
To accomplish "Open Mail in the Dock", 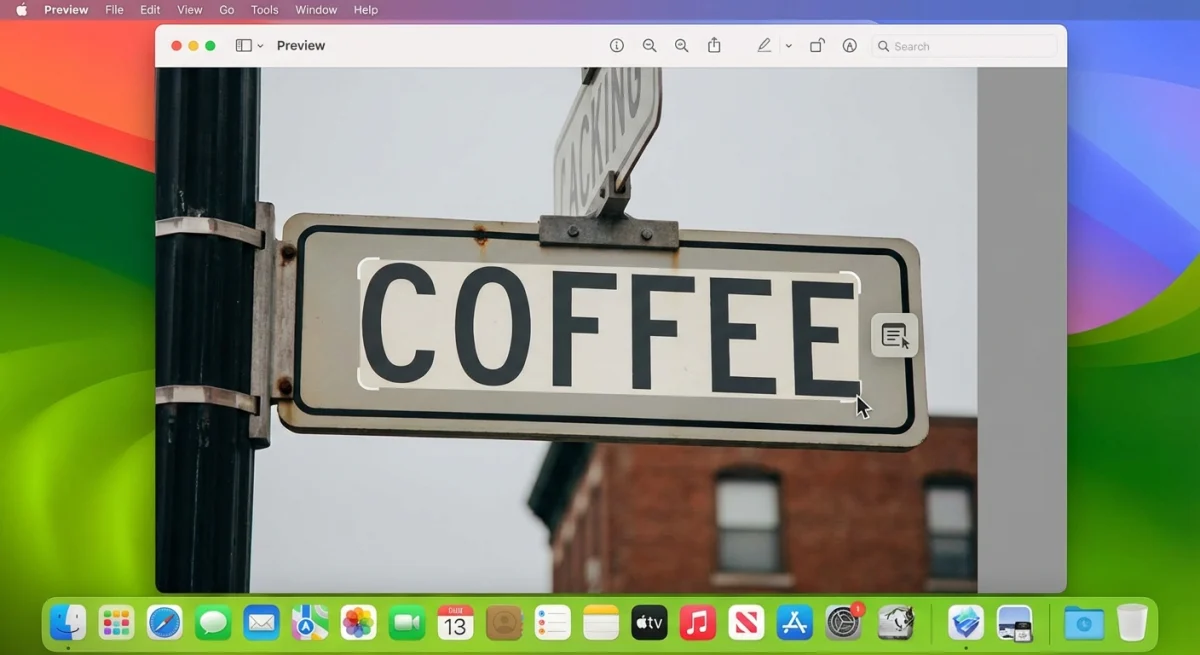I will [261, 623].
